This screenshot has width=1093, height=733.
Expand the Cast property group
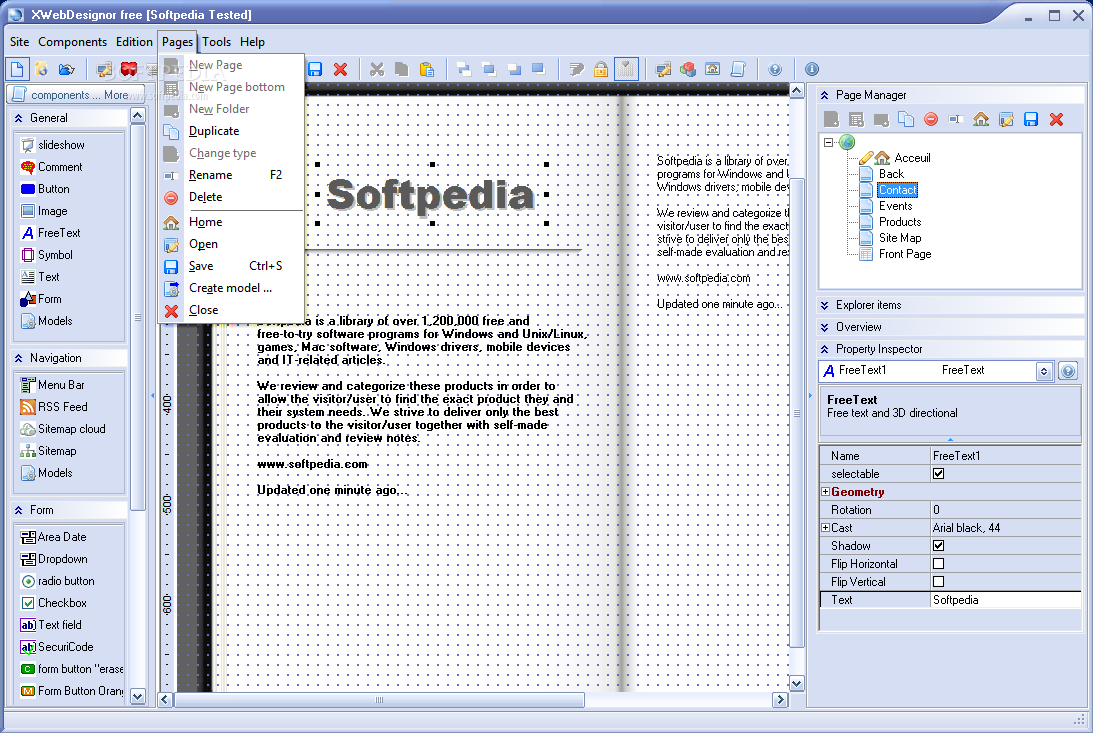(x=825, y=528)
